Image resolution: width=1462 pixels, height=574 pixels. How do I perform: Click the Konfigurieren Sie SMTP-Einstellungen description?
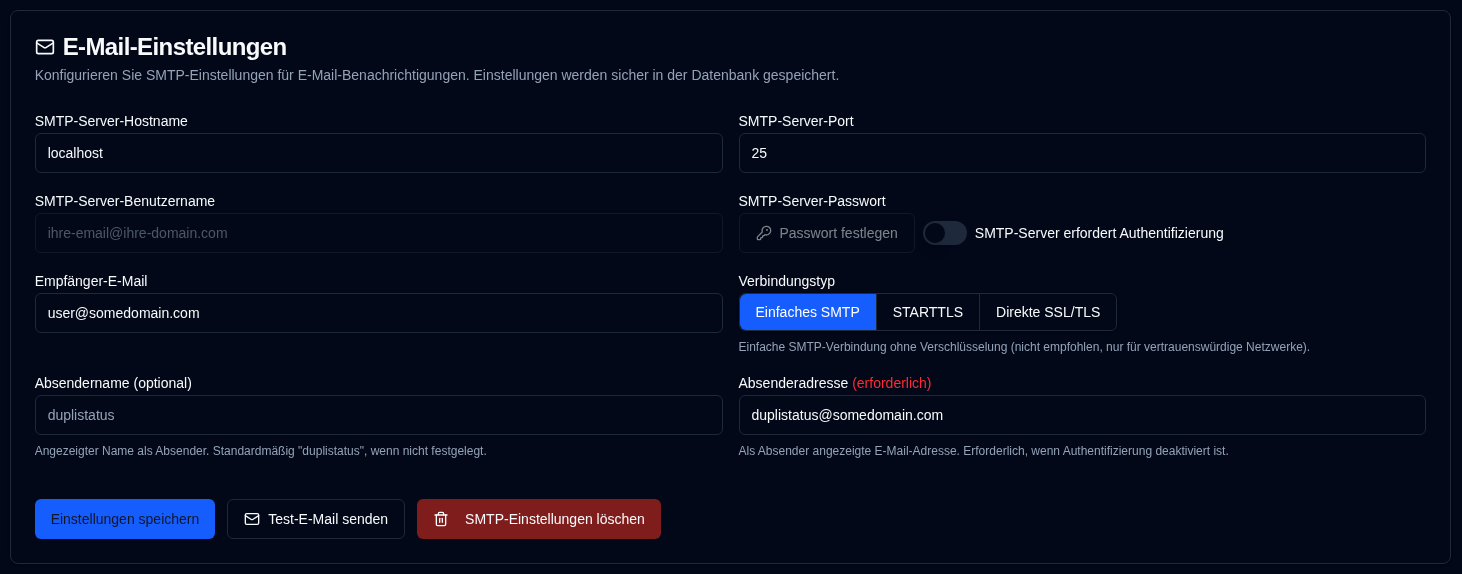tap(437, 75)
